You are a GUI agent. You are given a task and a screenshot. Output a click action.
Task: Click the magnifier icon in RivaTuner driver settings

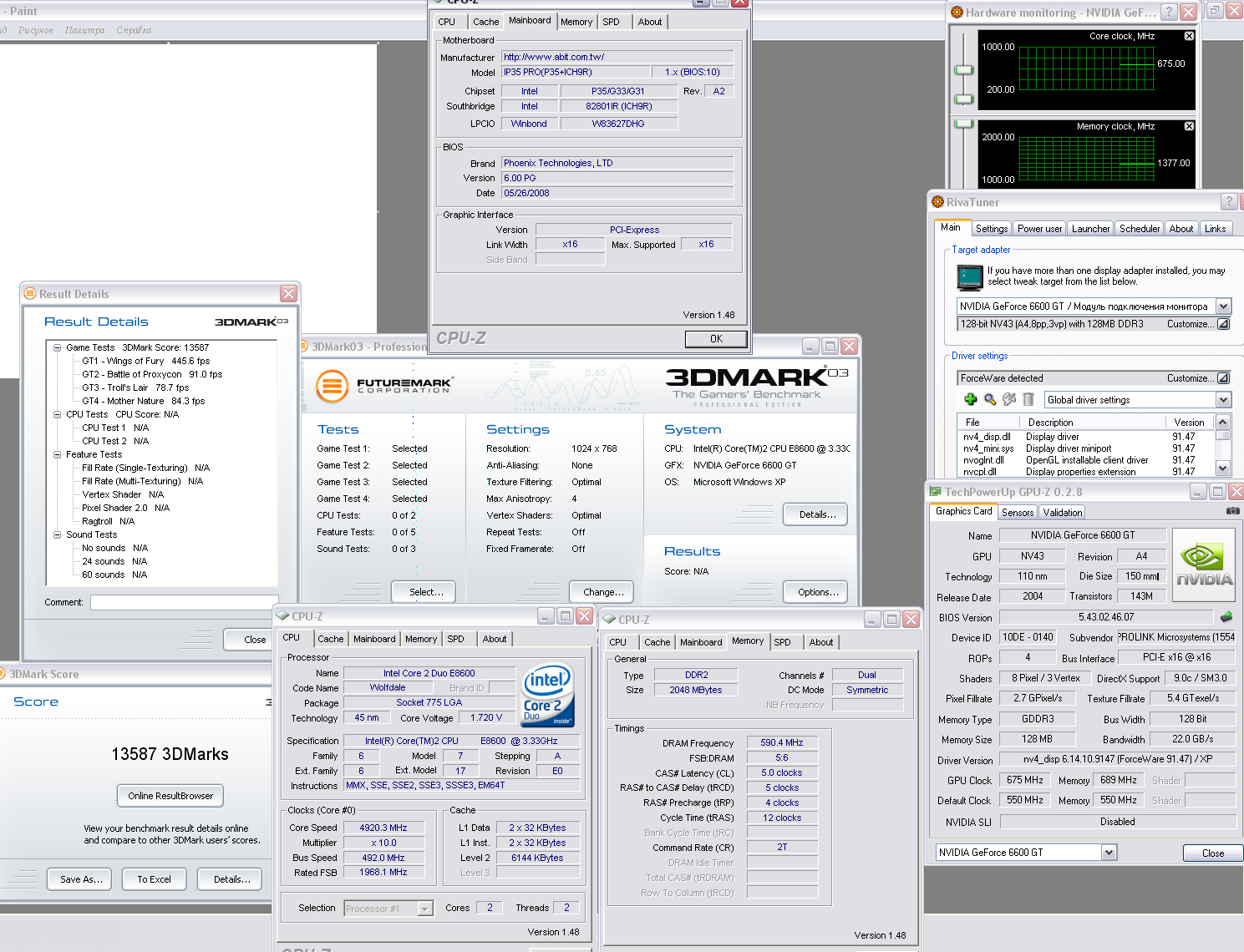pyautogui.click(x=989, y=400)
